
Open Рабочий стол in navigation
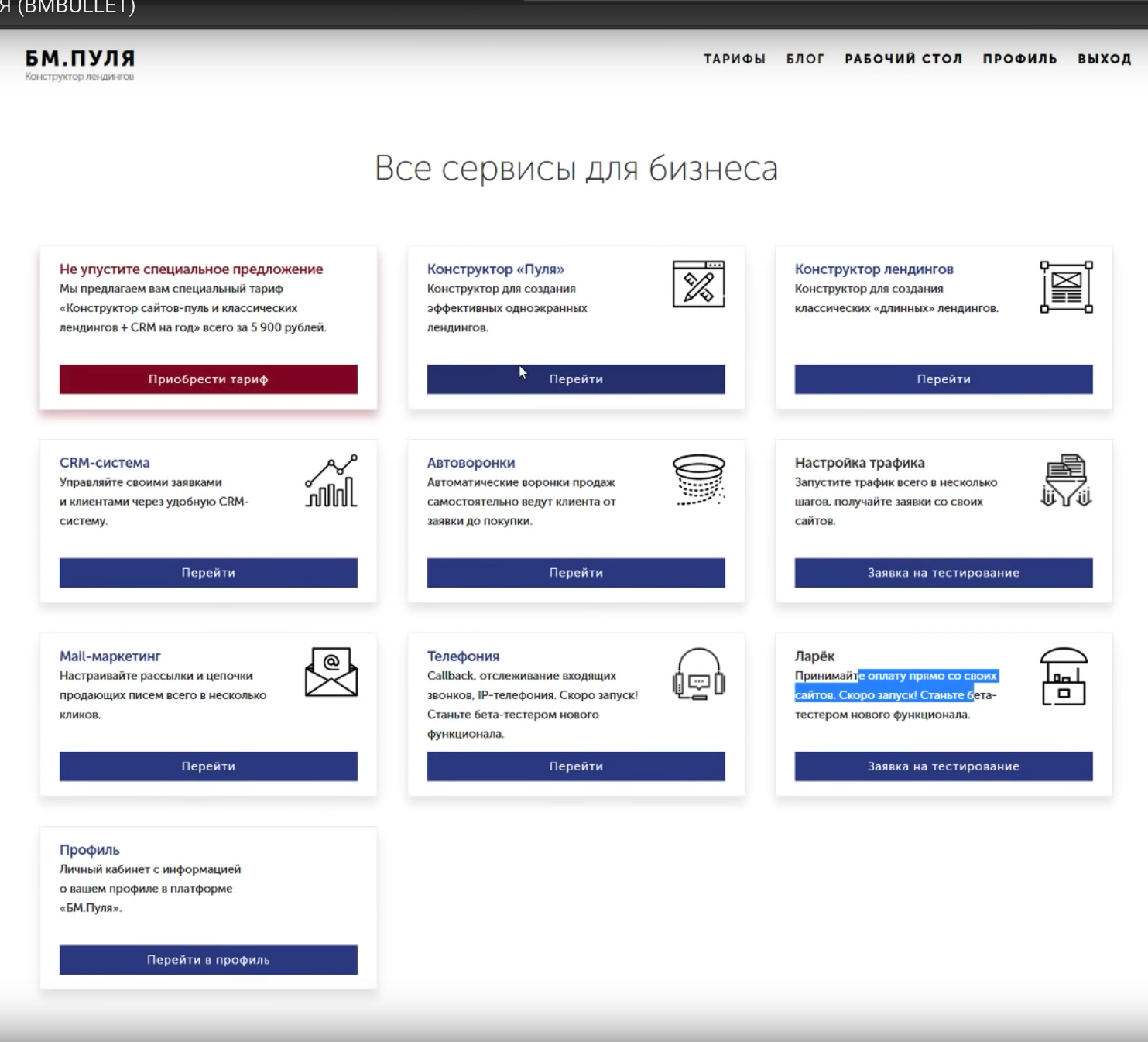(x=903, y=59)
